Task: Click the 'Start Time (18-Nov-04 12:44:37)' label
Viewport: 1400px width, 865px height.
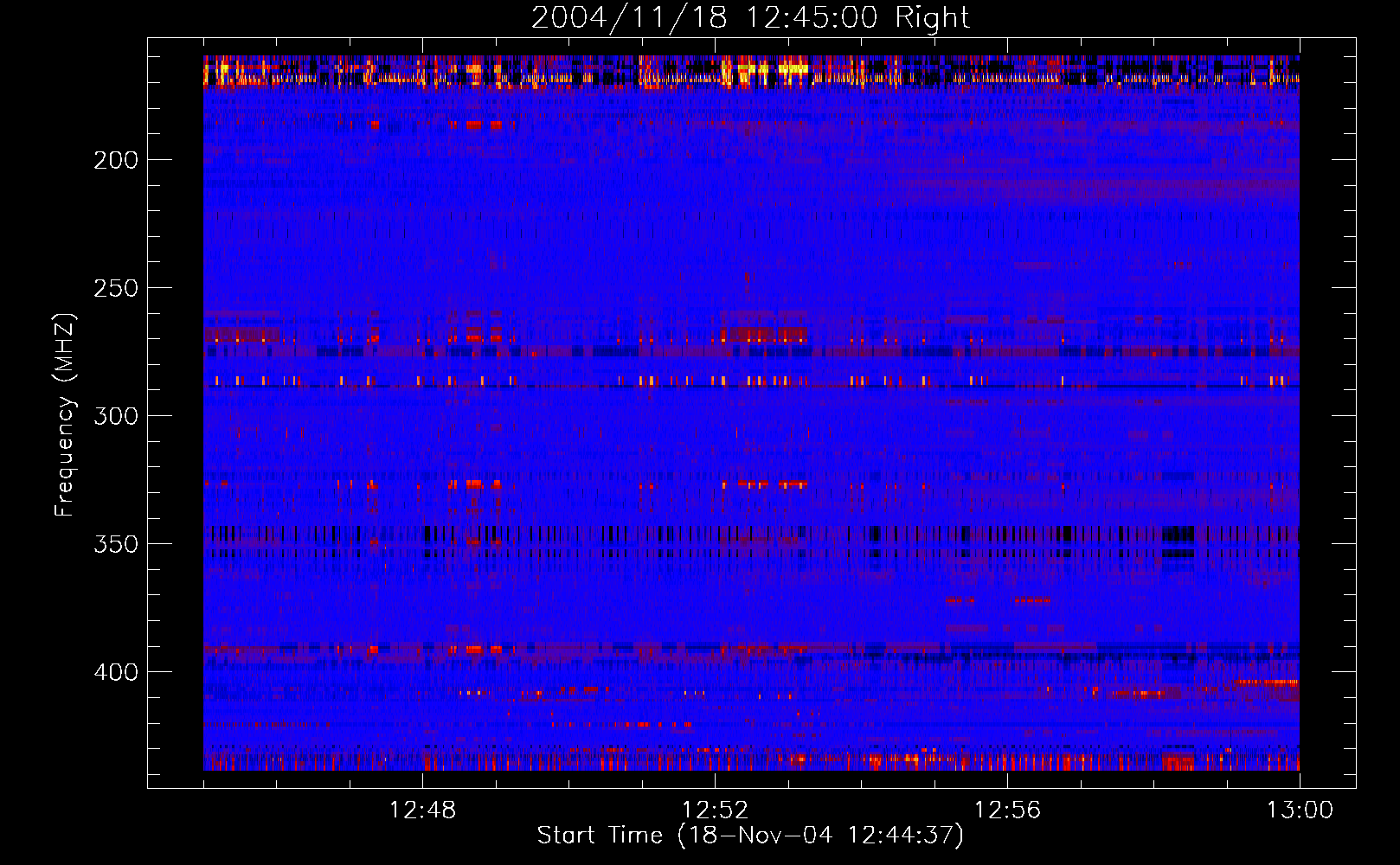Action: point(750,836)
